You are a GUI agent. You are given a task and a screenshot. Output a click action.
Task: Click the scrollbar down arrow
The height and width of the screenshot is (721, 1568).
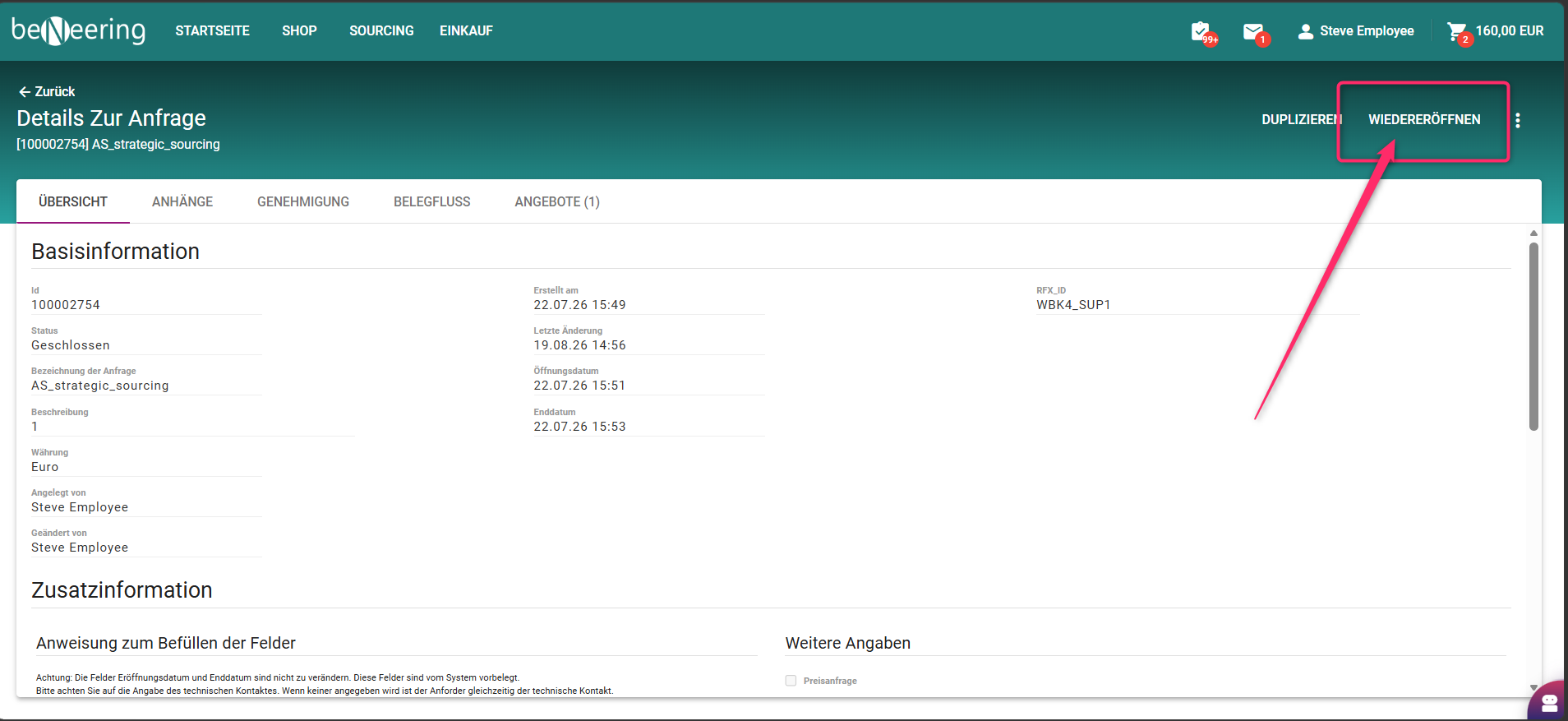pos(1533,687)
